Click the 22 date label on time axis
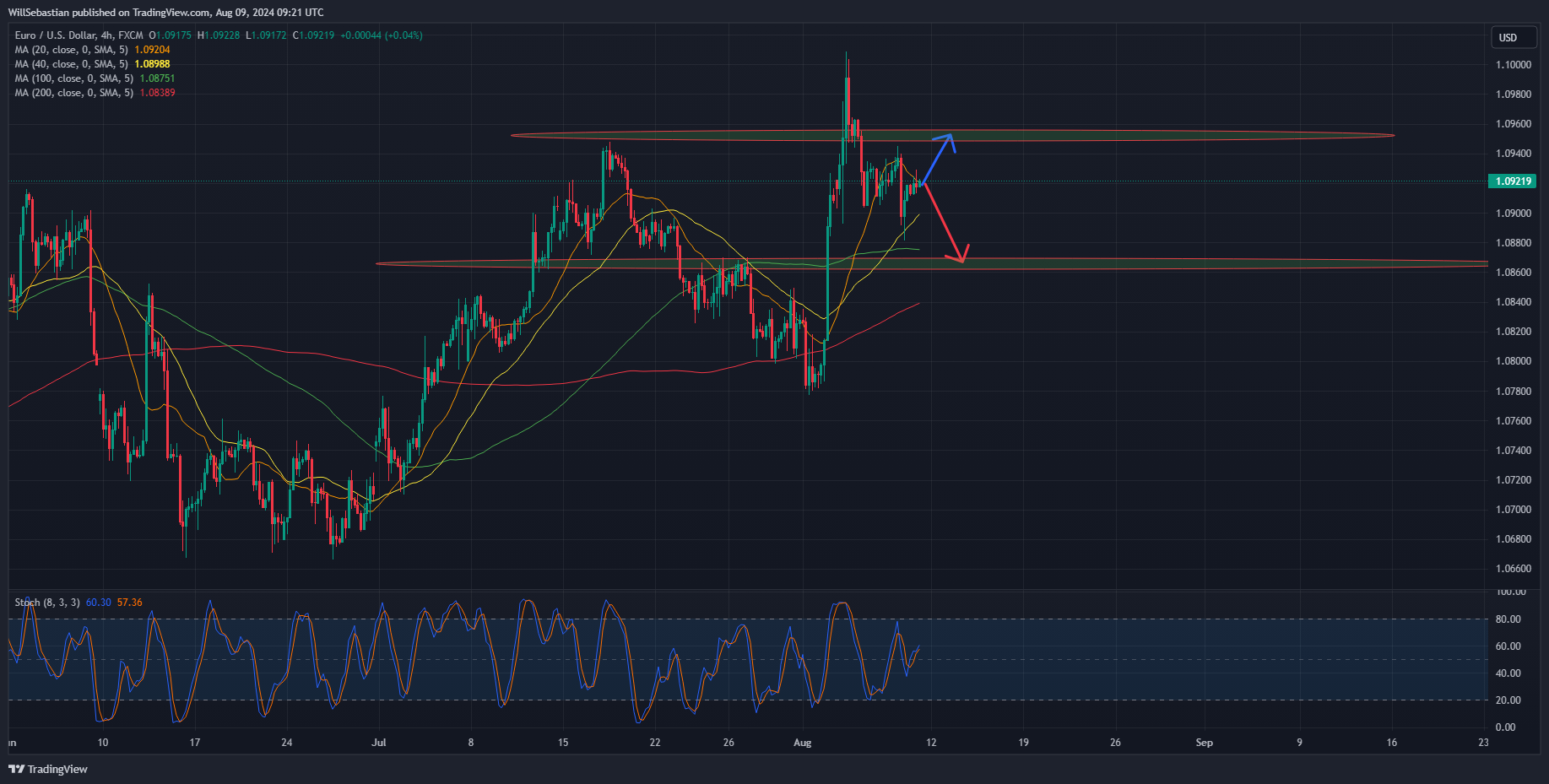This screenshot has width=1549, height=784. coord(655,743)
